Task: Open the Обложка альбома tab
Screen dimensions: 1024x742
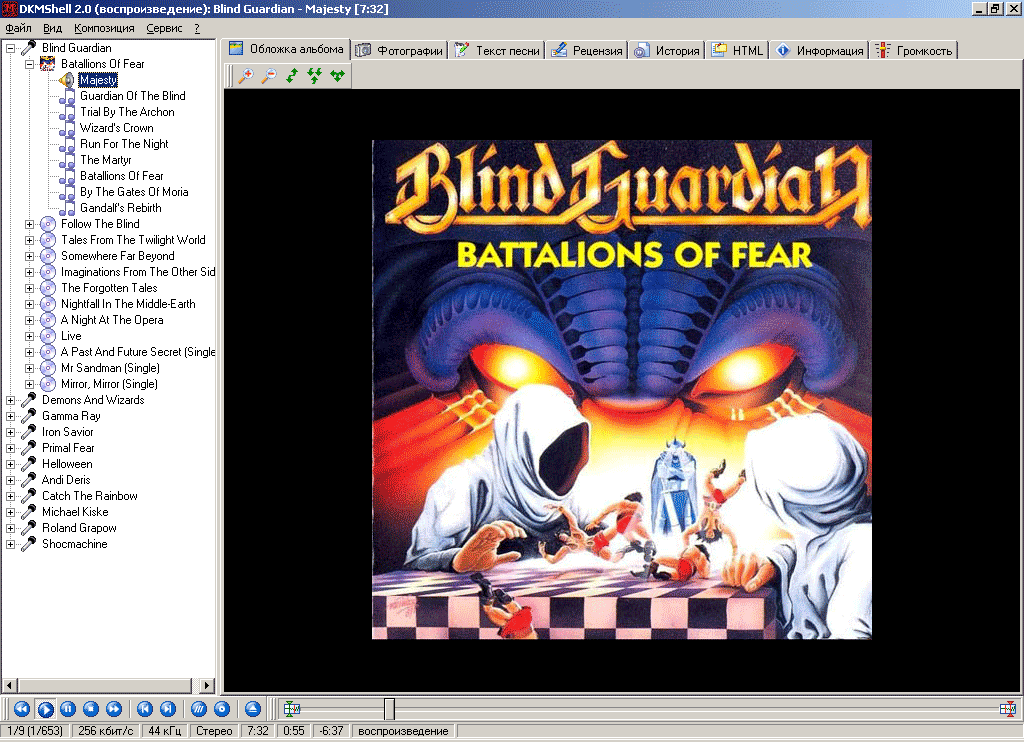Action: 287,49
